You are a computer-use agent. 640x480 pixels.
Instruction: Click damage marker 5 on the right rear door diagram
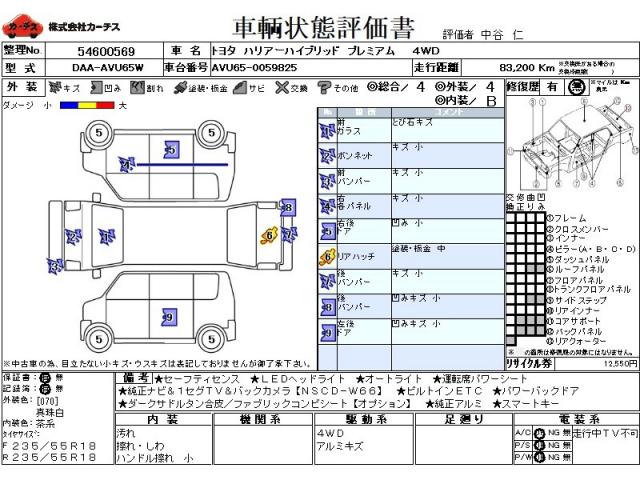(172, 149)
